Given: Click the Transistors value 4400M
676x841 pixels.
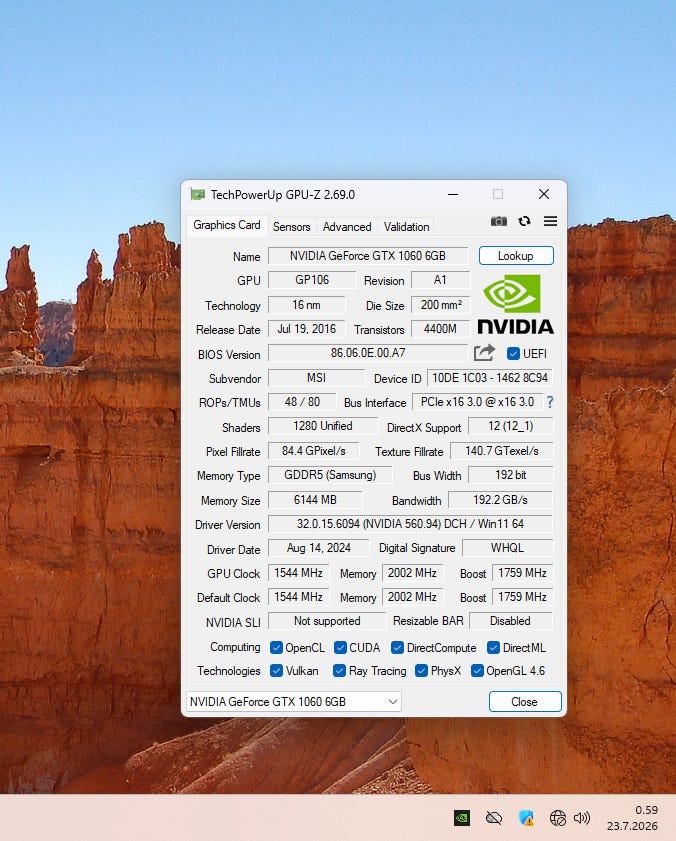Looking at the screenshot, I should [x=440, y=329].
